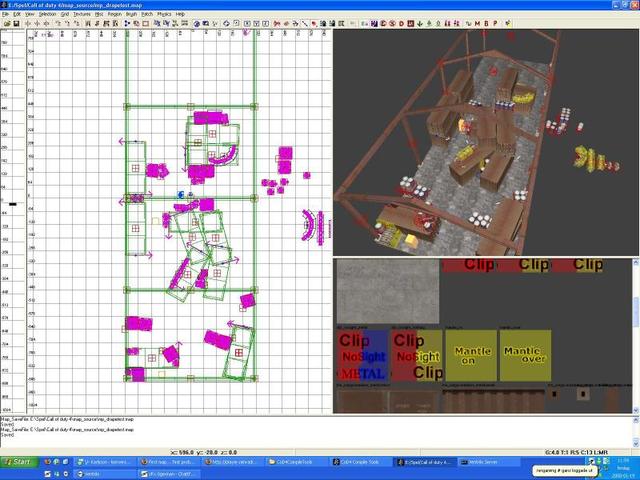Click texture browser scroll down arrow
This screenshot has height=480, width=640.
click(x=636, y=410)
